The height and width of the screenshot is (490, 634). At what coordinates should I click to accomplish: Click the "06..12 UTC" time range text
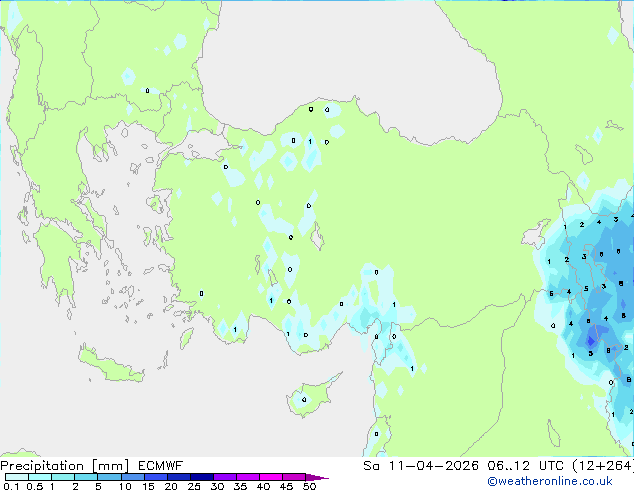[x=525, y=466]
